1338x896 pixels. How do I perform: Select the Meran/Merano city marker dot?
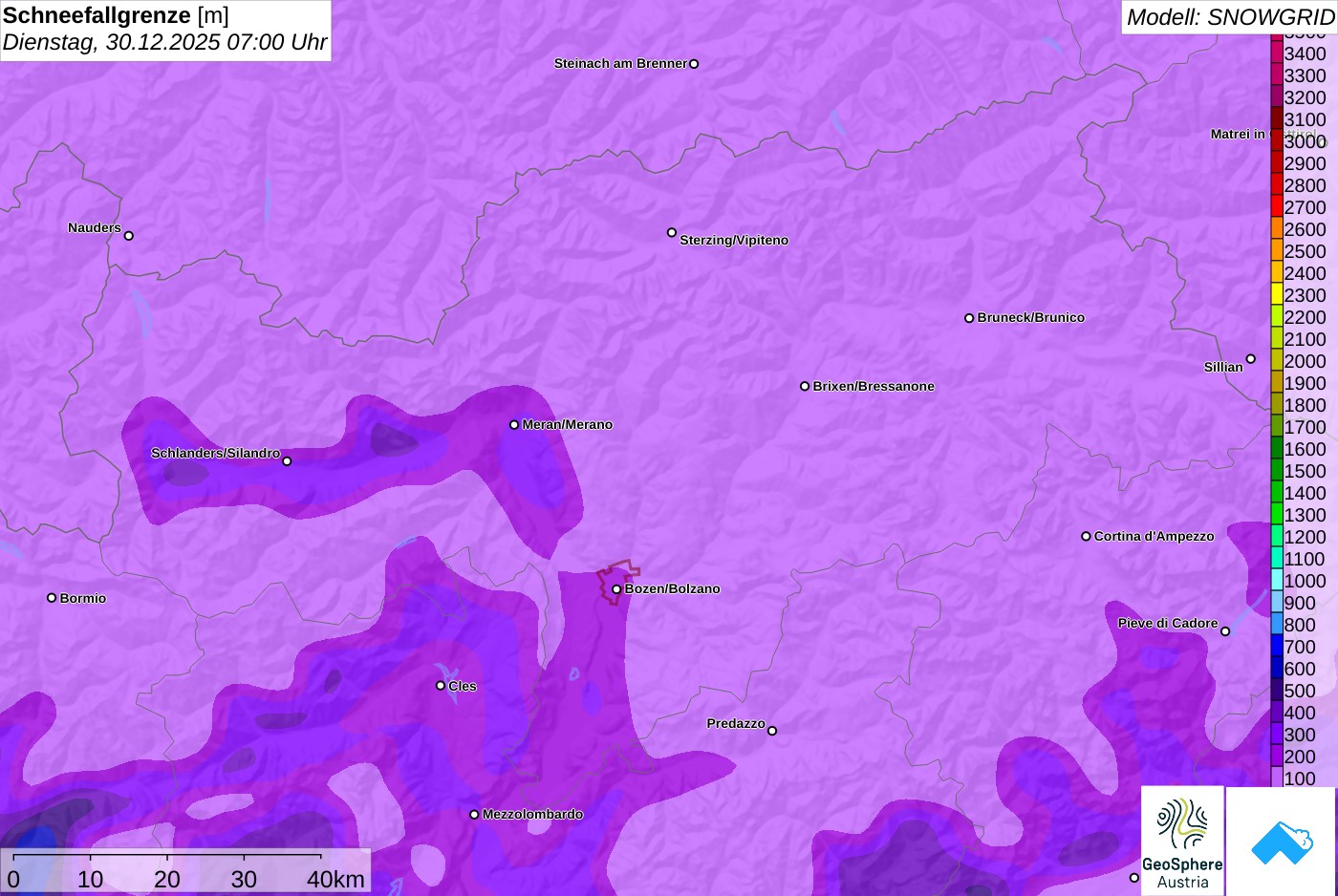click(514, 425)
